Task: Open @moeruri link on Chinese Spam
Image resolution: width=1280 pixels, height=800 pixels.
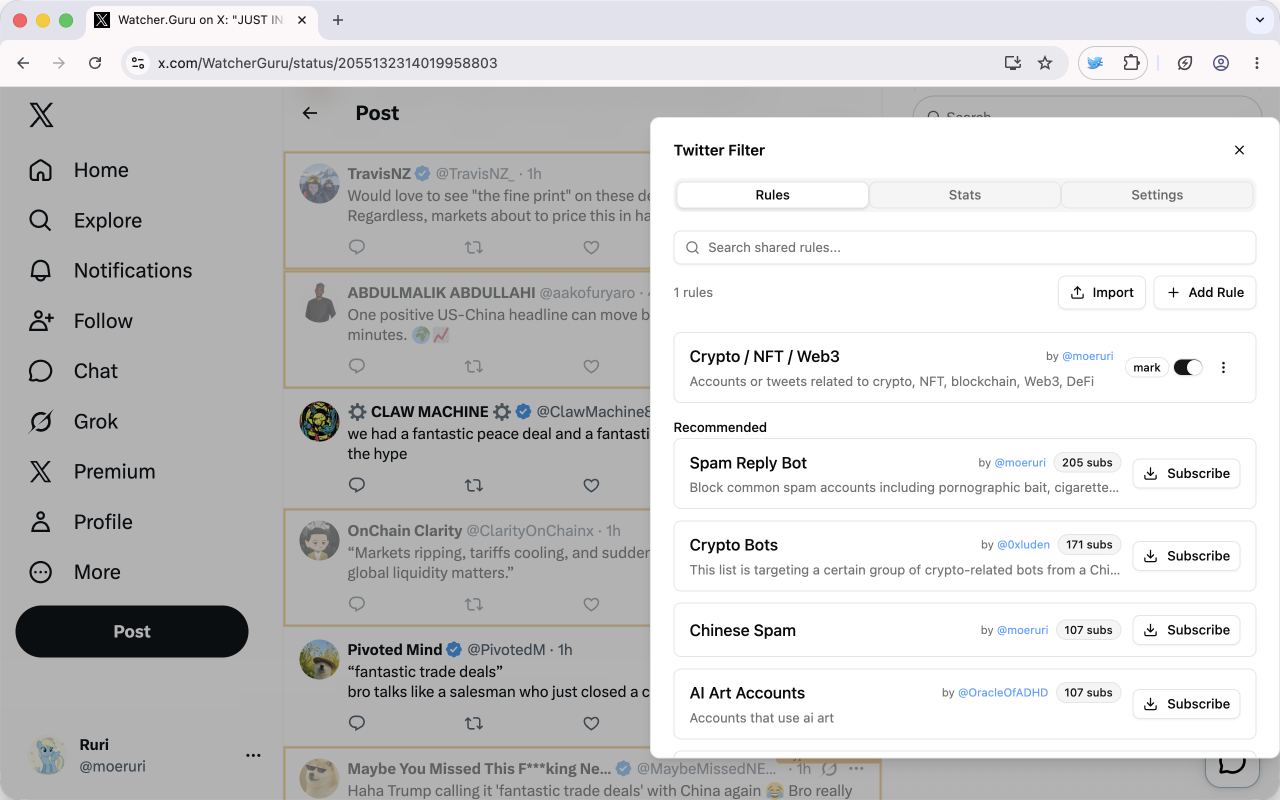Action: click(x=1022, y=630)
